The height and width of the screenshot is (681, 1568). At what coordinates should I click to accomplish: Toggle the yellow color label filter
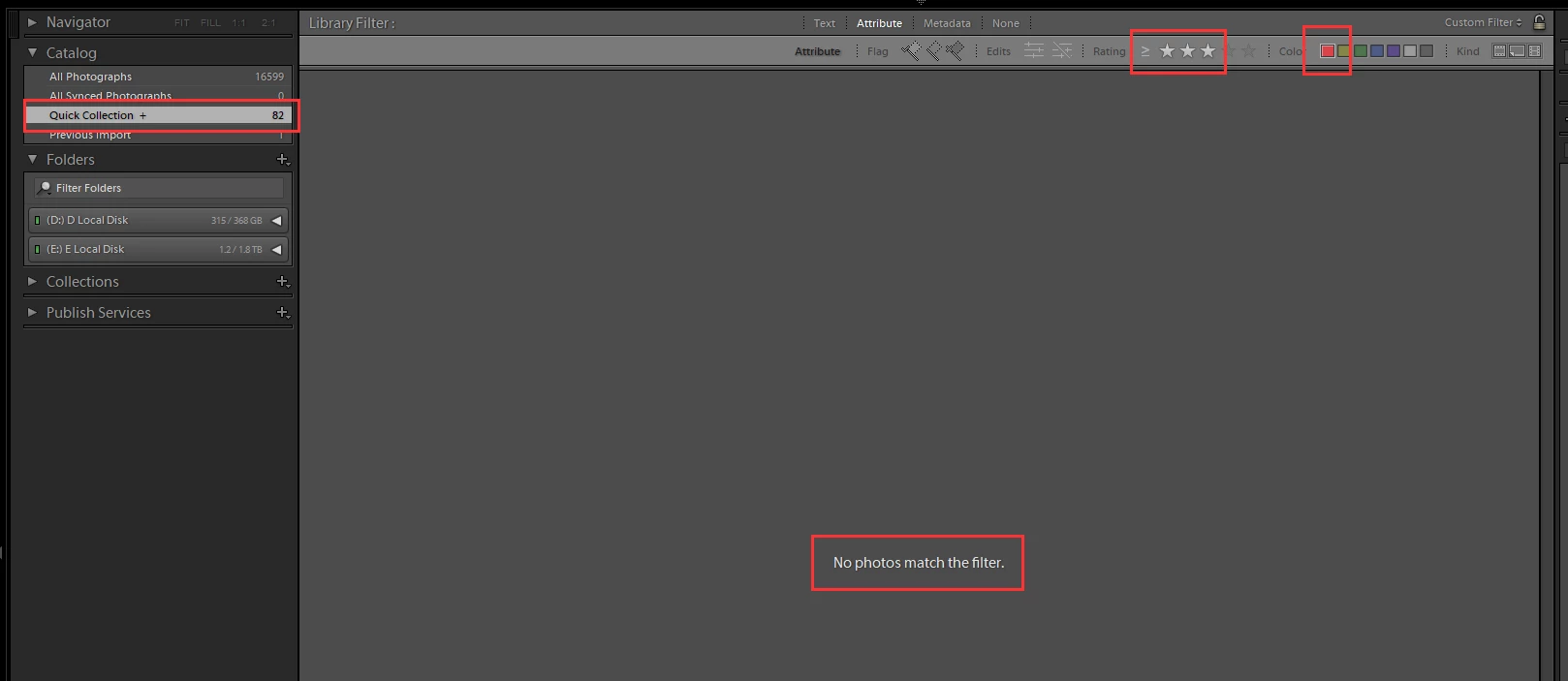[x=1344, y=51]
